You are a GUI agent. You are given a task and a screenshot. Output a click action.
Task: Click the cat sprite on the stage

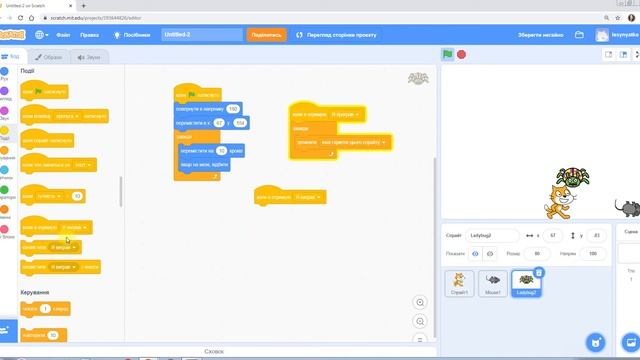(559, 202)
